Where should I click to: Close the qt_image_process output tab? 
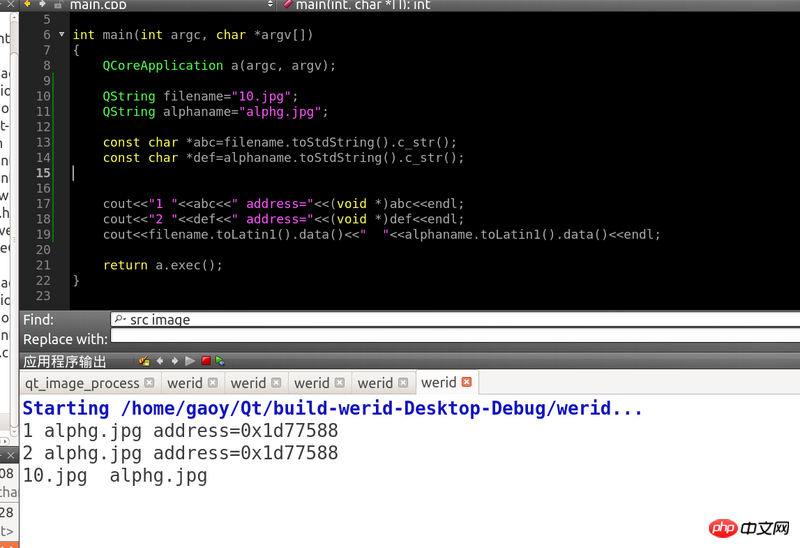point(149,383)
